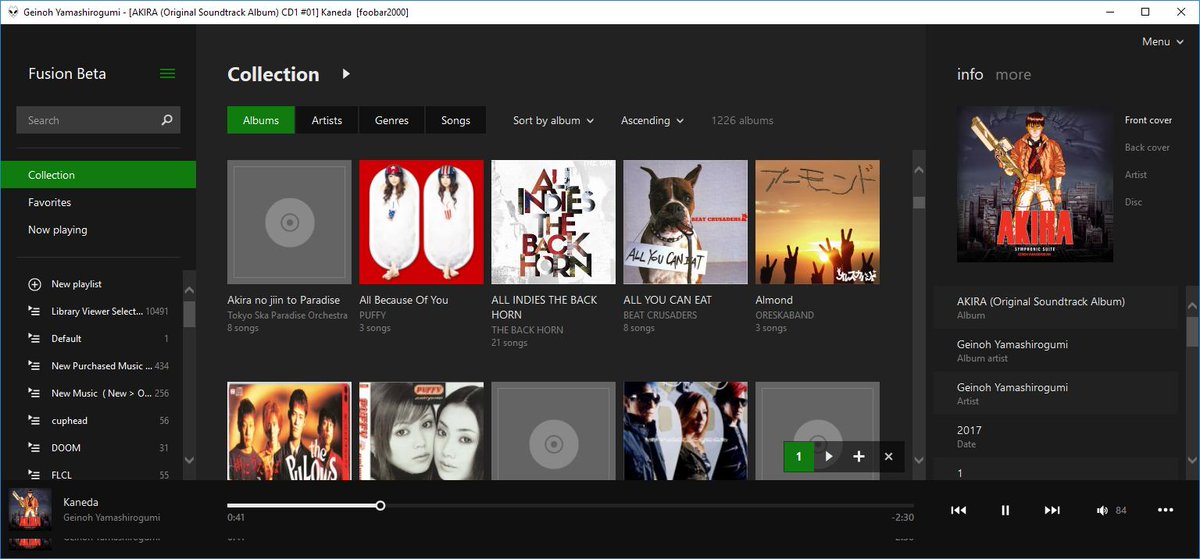Click the DOOM playlist icon
This screenshot has height=559, width=1200.
(34, 447)
